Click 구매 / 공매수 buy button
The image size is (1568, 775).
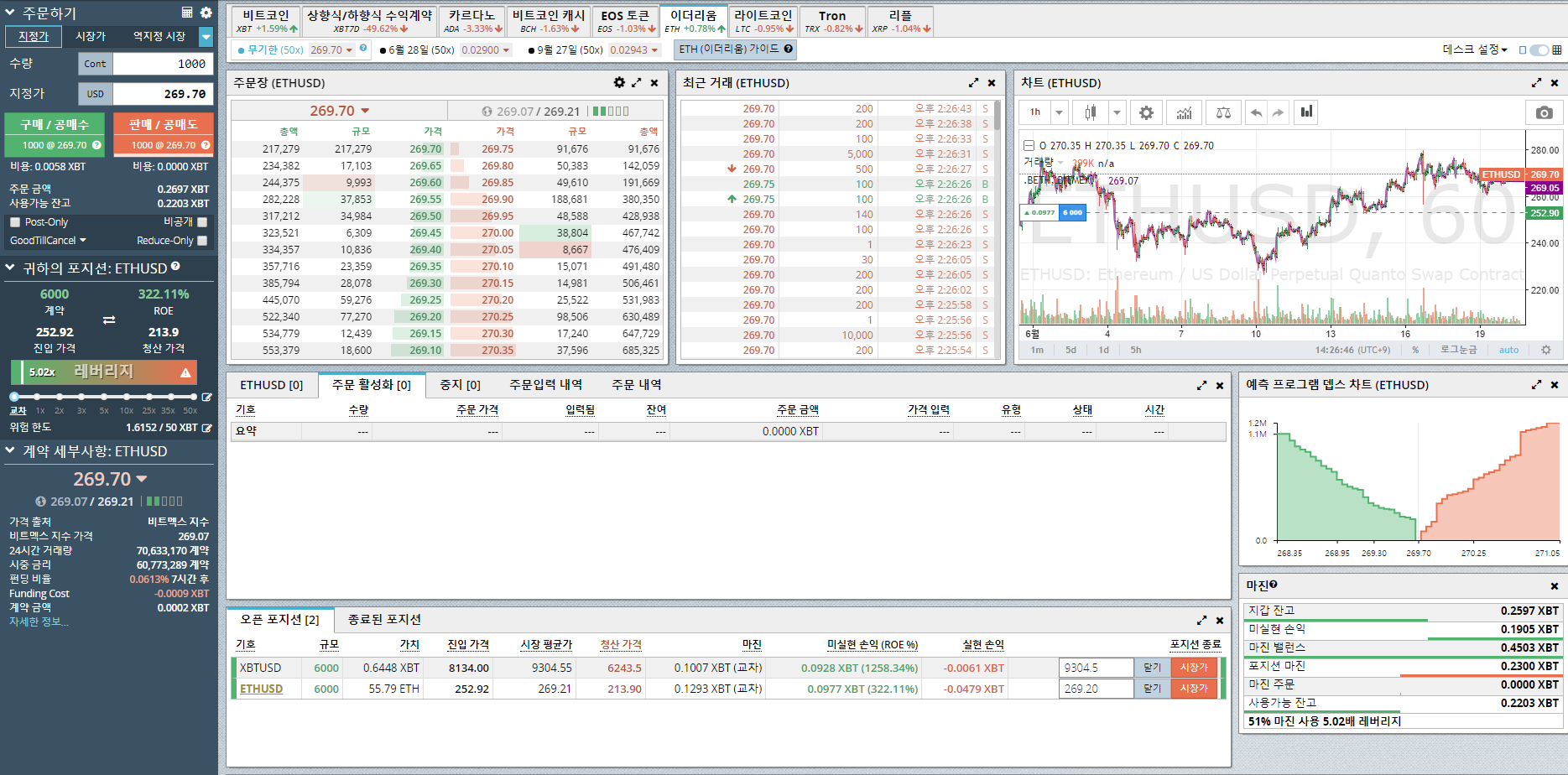click(55, 135)
